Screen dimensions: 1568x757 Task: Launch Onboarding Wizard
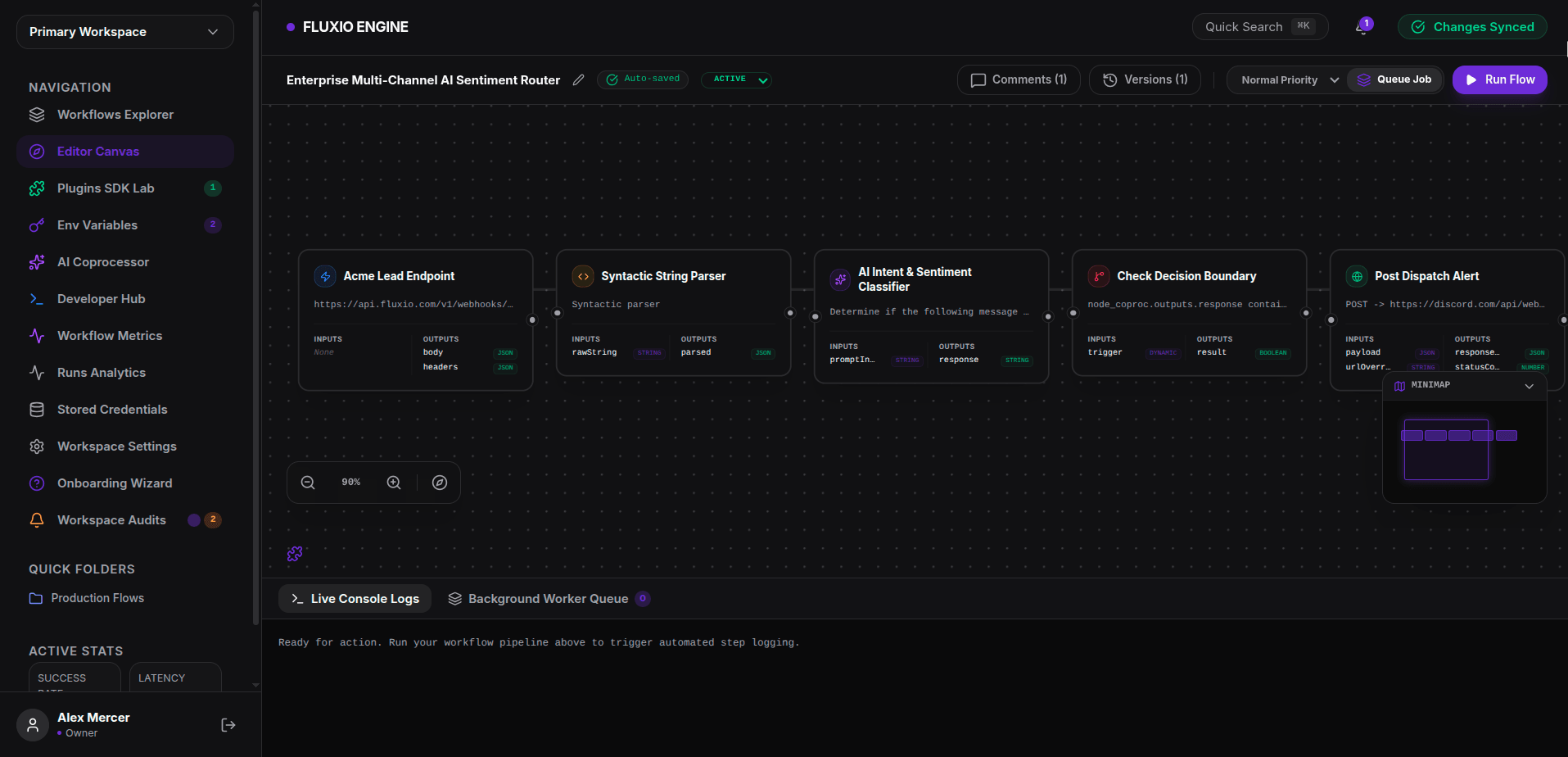pyautogui.click(x=125, y=483)
